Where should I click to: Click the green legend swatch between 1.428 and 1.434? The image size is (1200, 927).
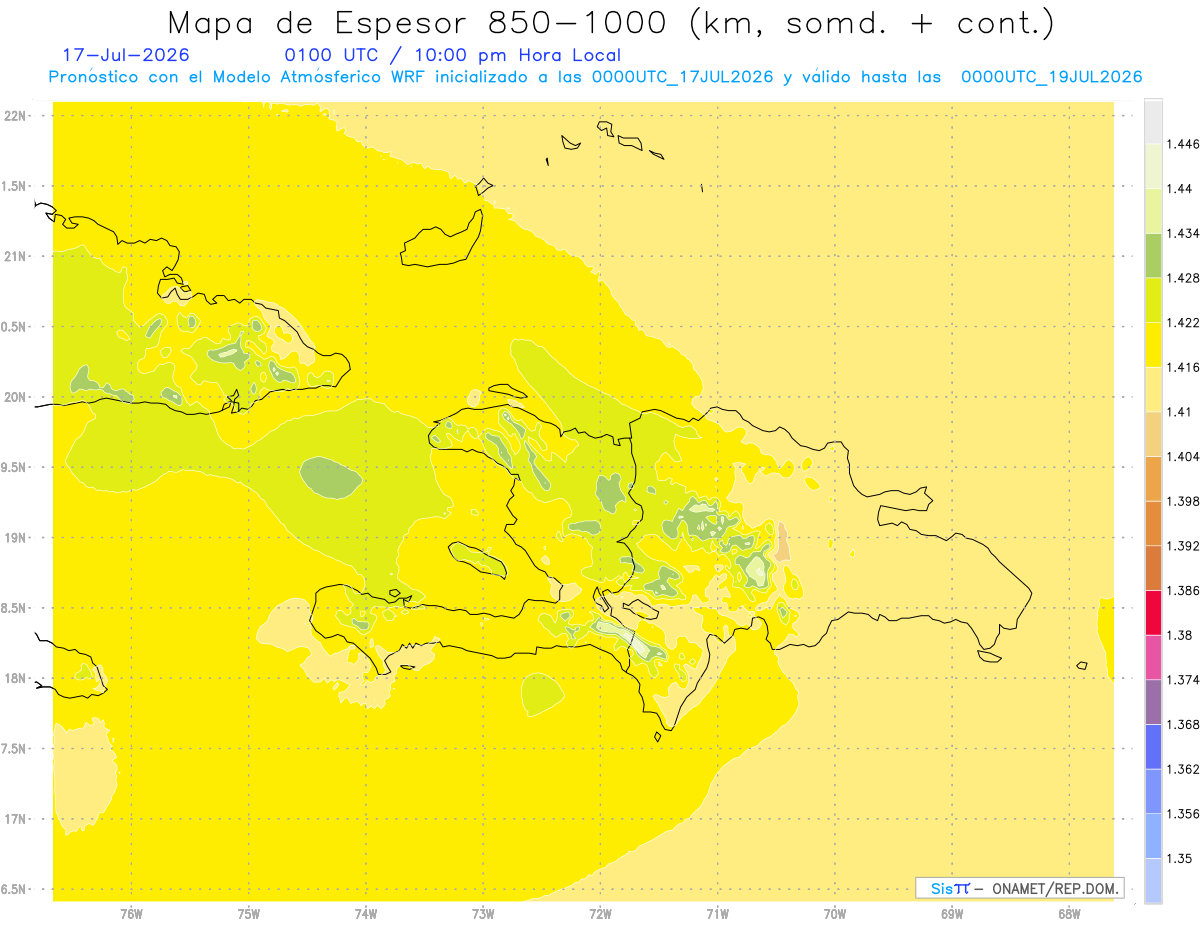[1153, 255]
